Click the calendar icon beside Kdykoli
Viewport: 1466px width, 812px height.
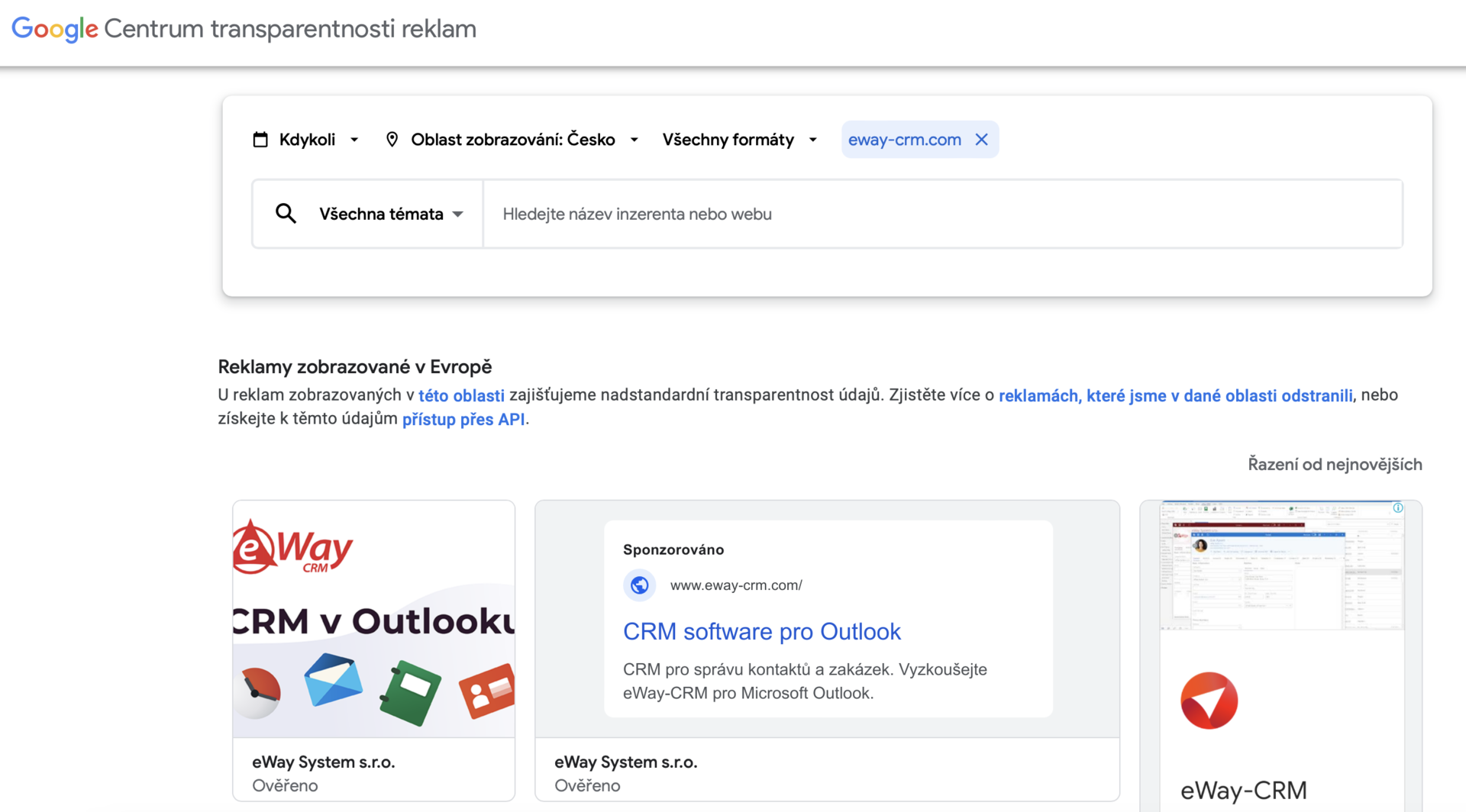tap(260, 140)
